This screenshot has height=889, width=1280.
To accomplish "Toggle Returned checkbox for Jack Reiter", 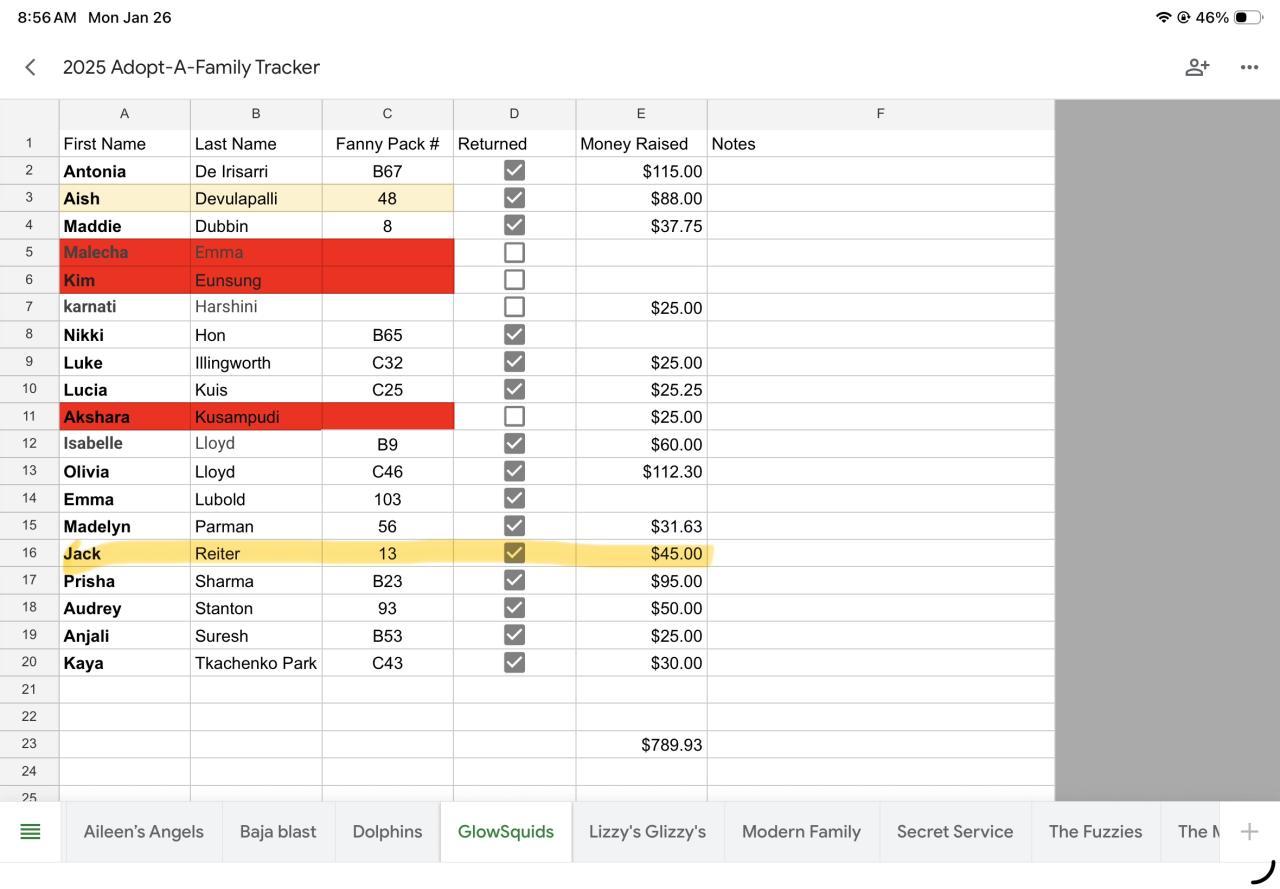I will click(514, 553).
